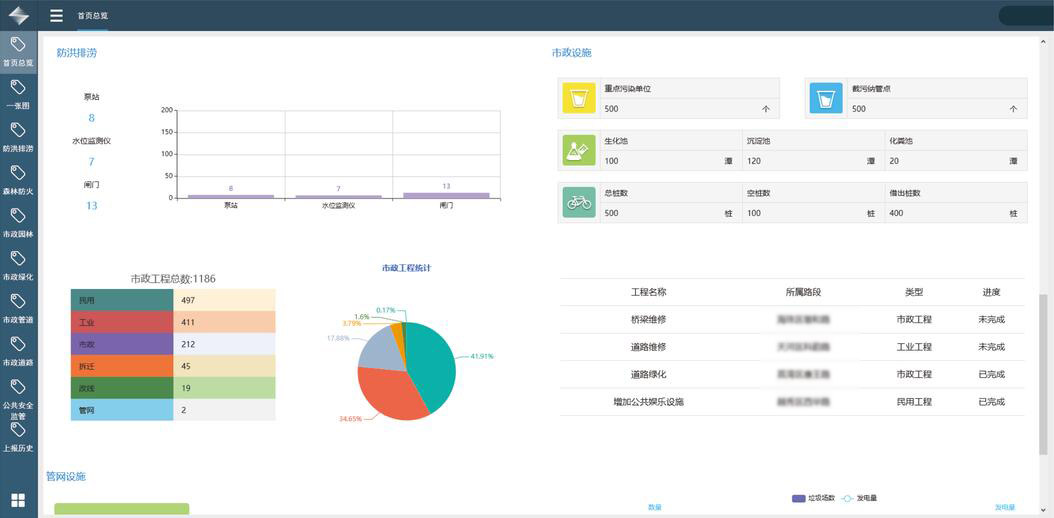Click the yellow 重点污染单位 cup icon
This screenshot has height=518, width=1054.
click(578, 99)
